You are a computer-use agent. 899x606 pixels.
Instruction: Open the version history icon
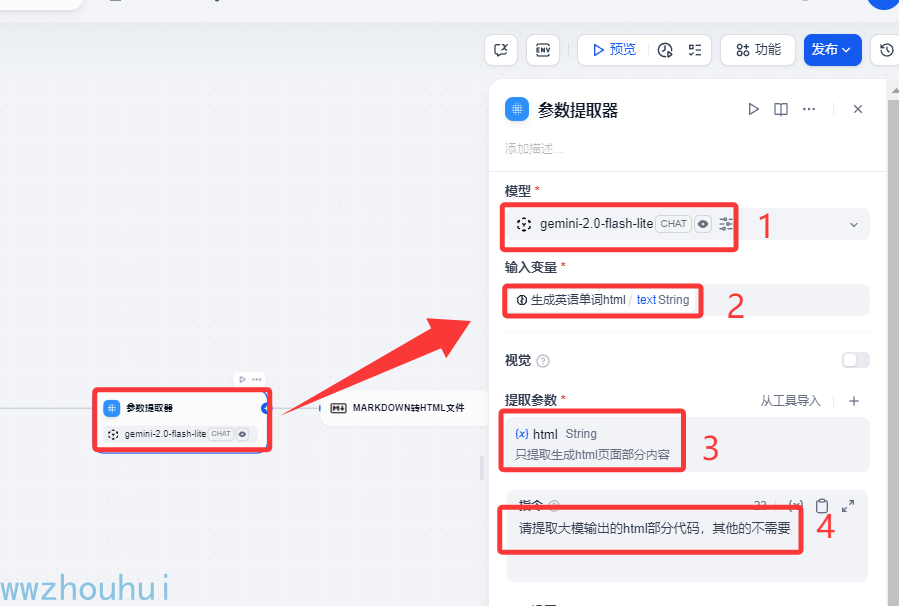pos(886,50)
